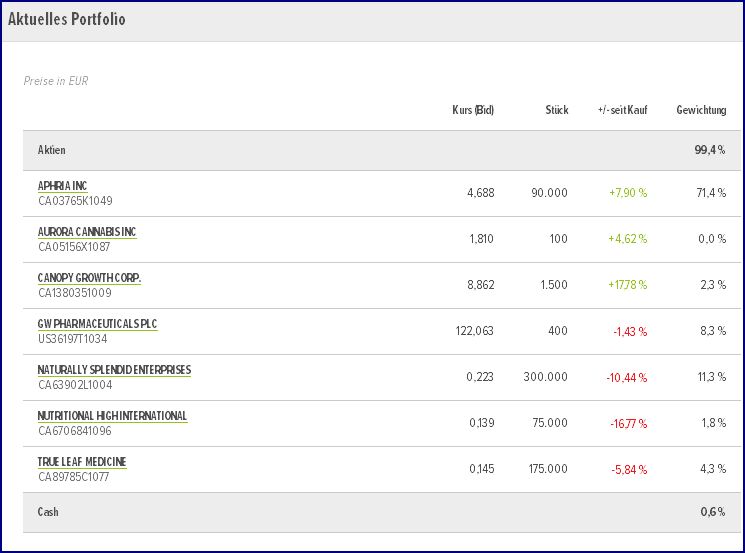Click CANOPY GROWTH CORP. stock name
This screenshot has height=553, width=745.
[x=89, y=278]
